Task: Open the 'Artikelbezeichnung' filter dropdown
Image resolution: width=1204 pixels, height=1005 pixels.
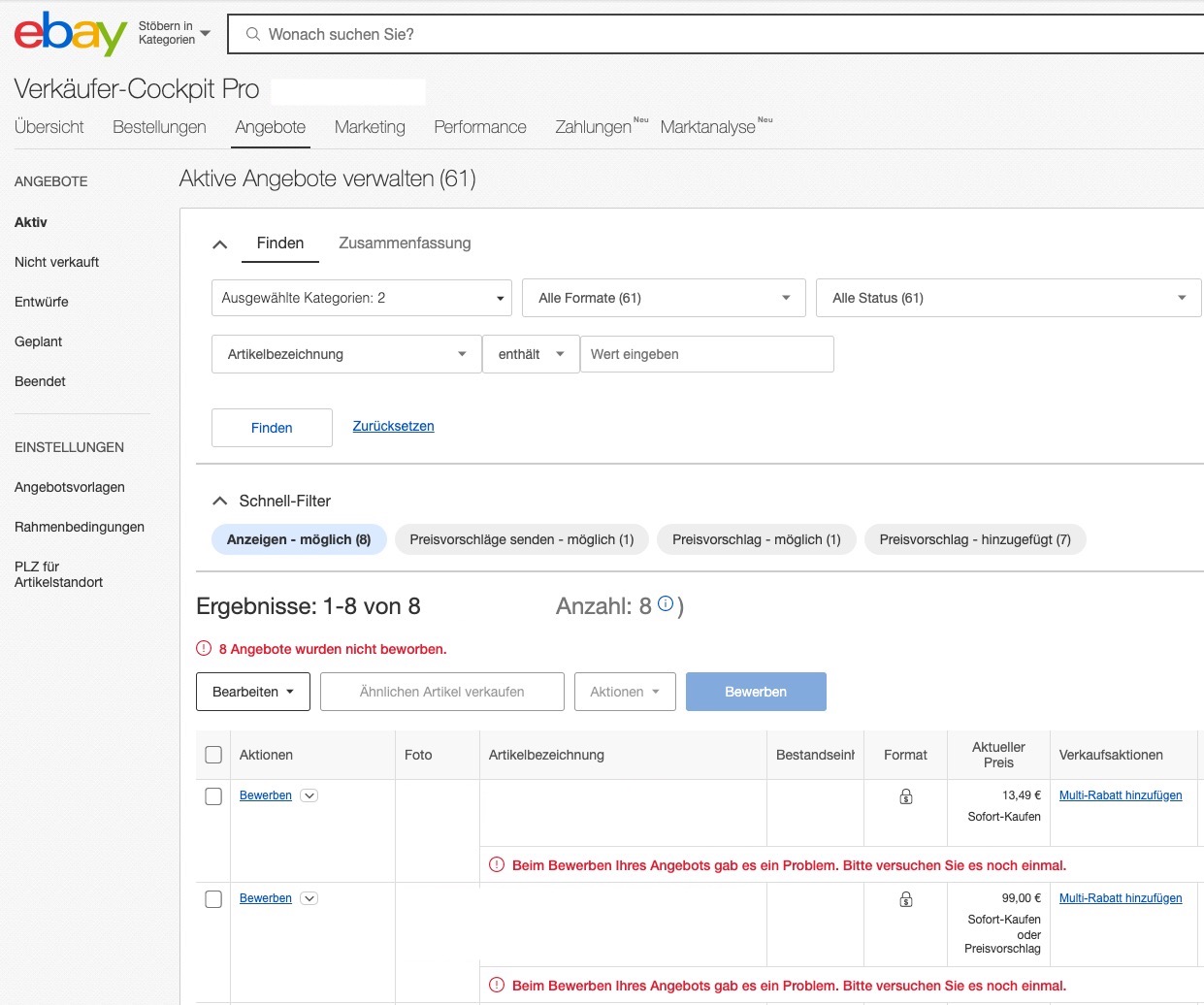Action: [x=346, y=354]
